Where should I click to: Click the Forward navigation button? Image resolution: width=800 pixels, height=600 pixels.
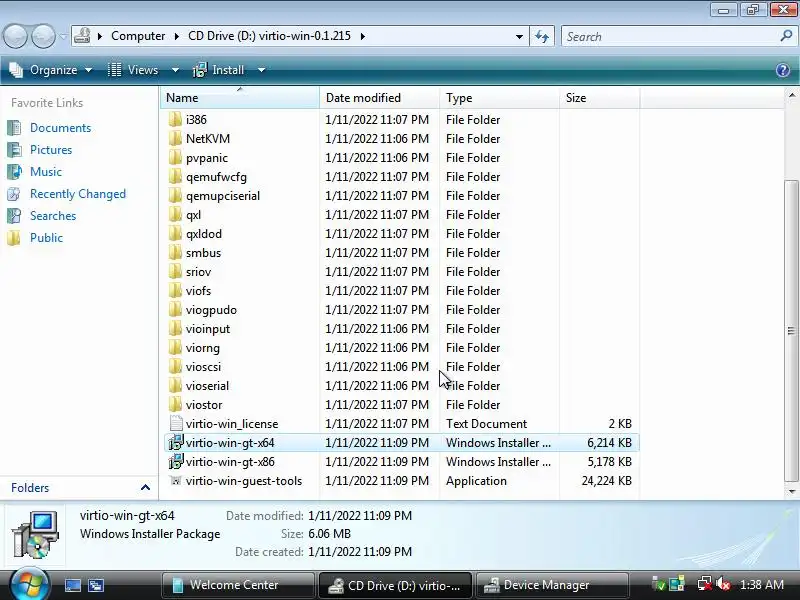point(43,36)
